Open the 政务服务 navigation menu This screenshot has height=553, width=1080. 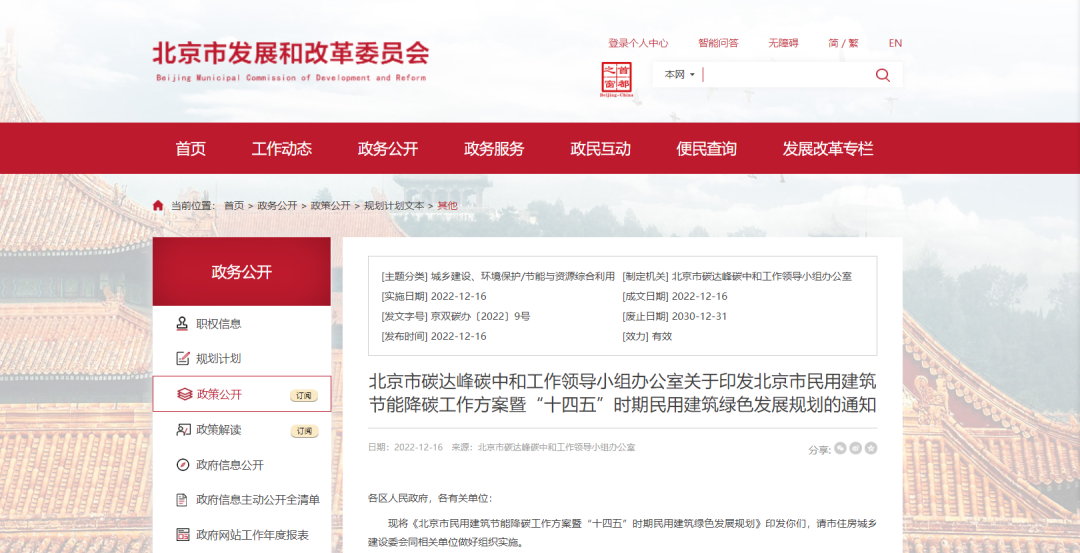click(x=494, y=149)
